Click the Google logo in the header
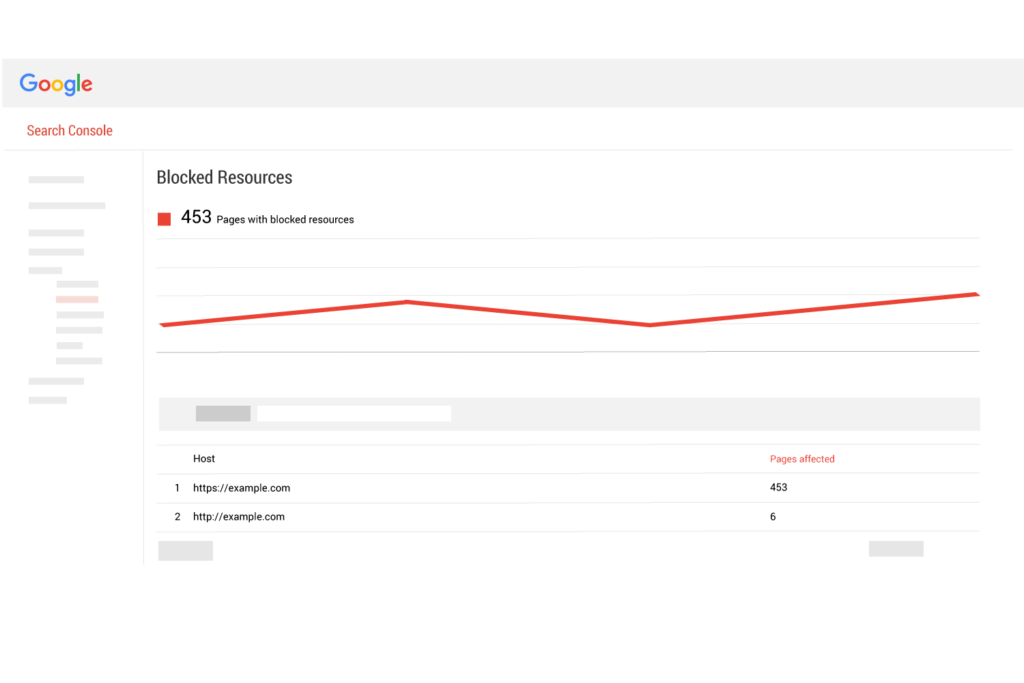The height and width of the screenshot is (683, 1024). click(55, 84)
